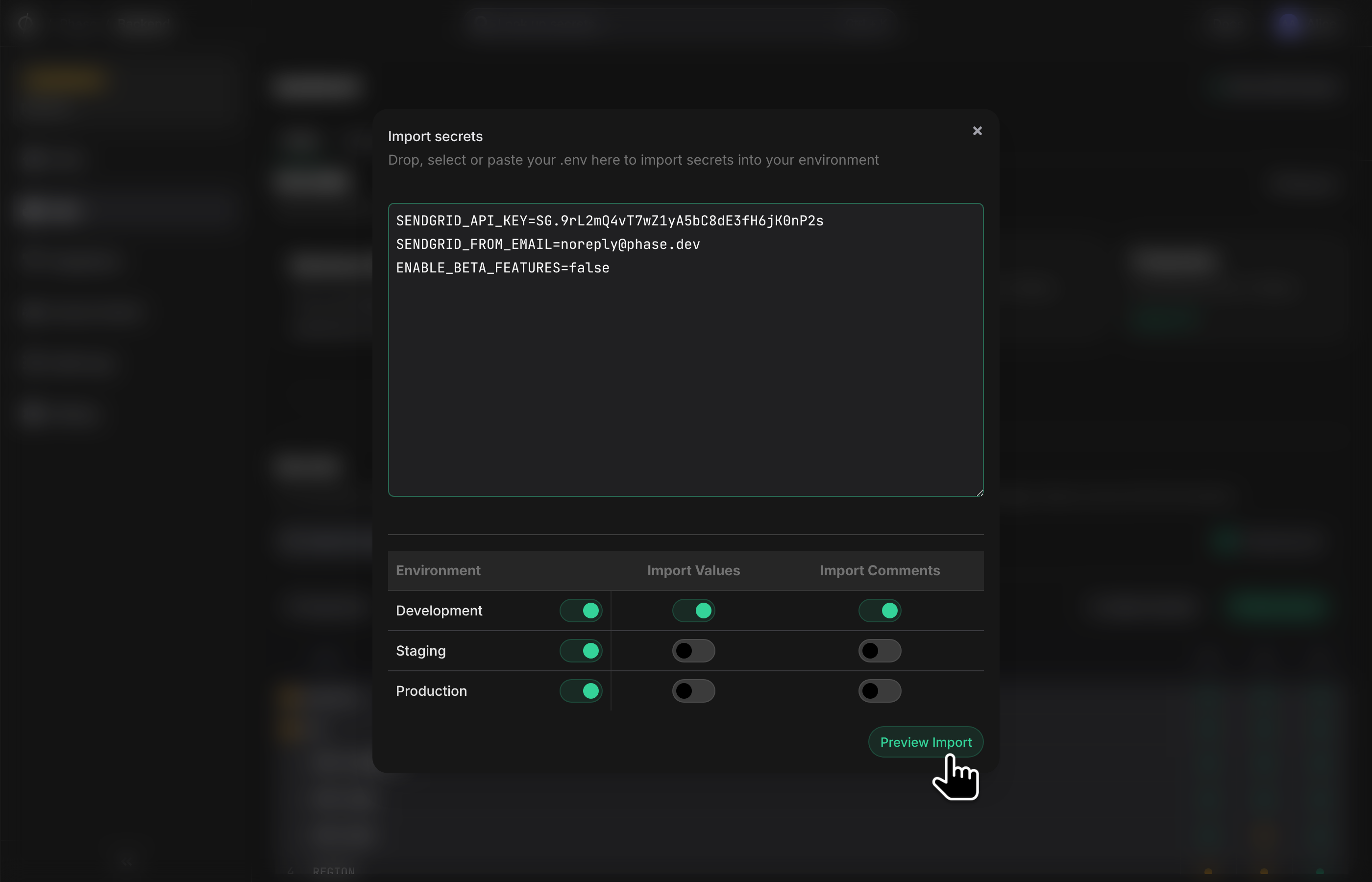Viewport: 1372px width, 882px height.
Task: Enable Import Comments for Staging
Action: (880, 651)
